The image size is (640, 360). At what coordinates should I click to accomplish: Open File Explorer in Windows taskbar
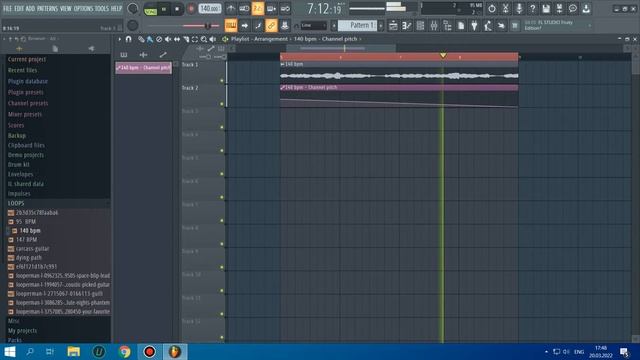74,351
